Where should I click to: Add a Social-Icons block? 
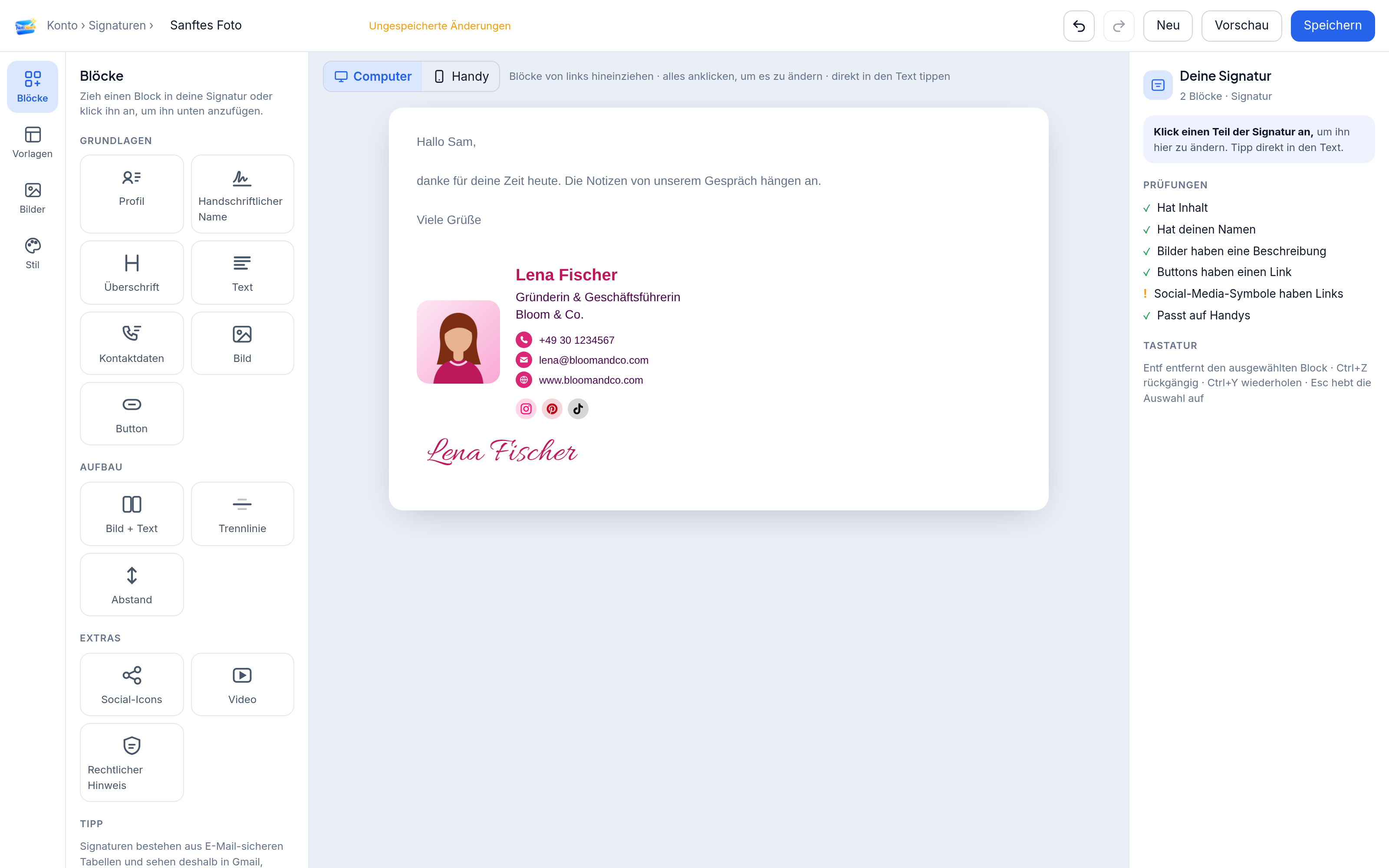tap(132, 684)
